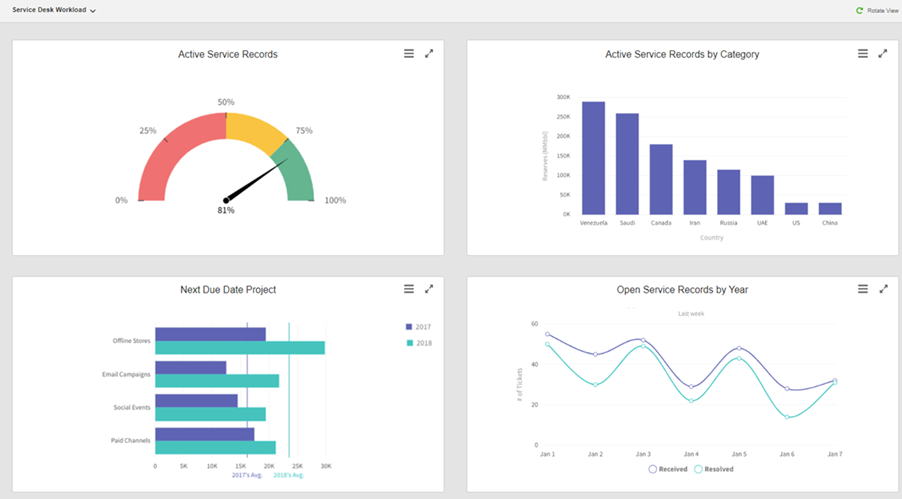902x499 pixels.
Task: Click the Rotate View link
Action: 882,10
